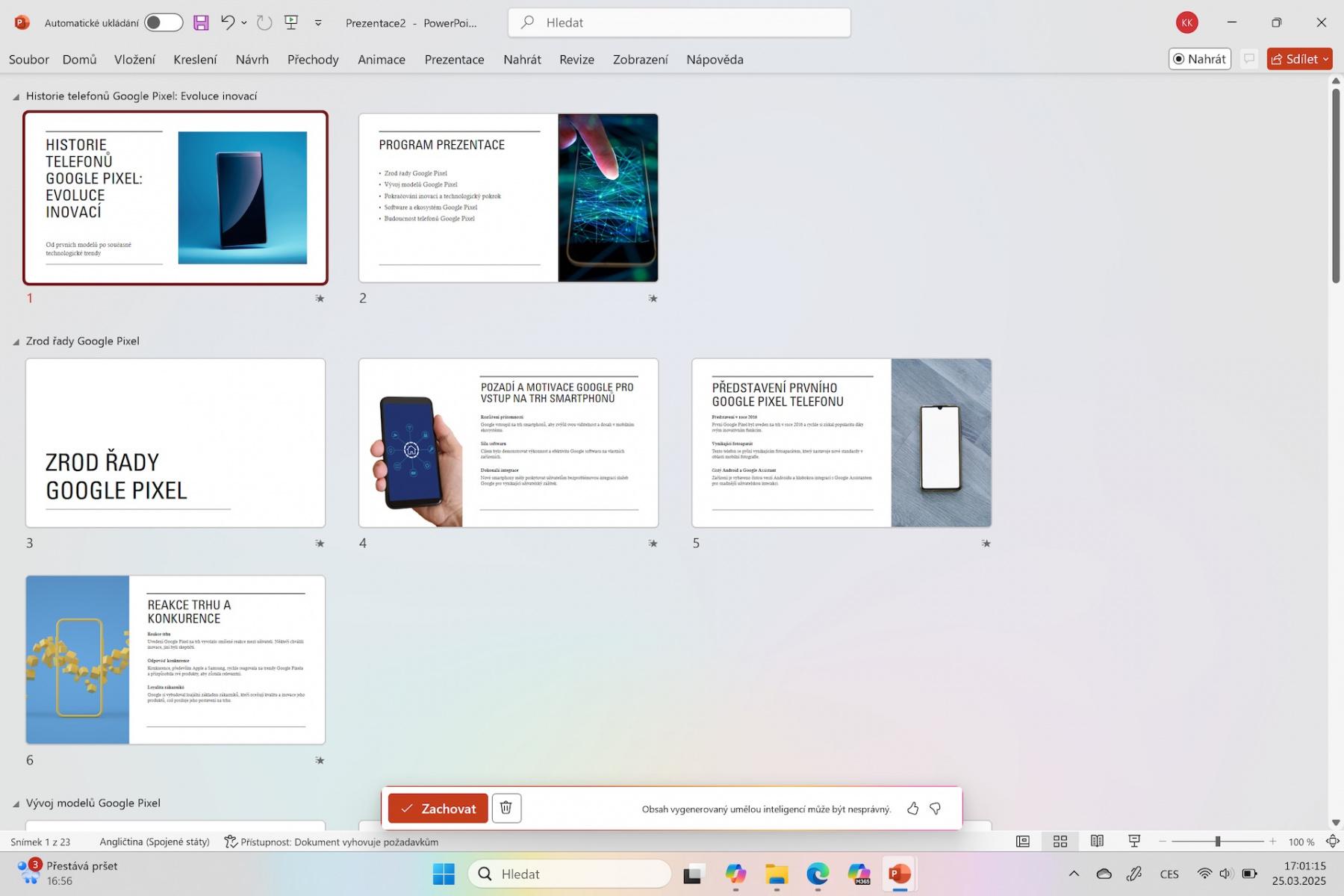
Task: Click Angličtina (Spojené státy) language status
Action: click(155, 841)
